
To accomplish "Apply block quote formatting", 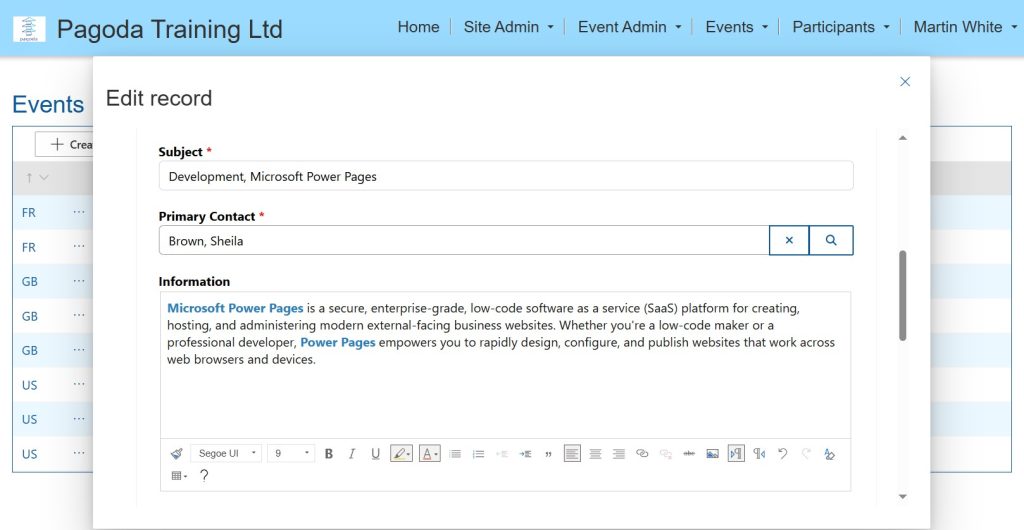I will click(548, 454).
